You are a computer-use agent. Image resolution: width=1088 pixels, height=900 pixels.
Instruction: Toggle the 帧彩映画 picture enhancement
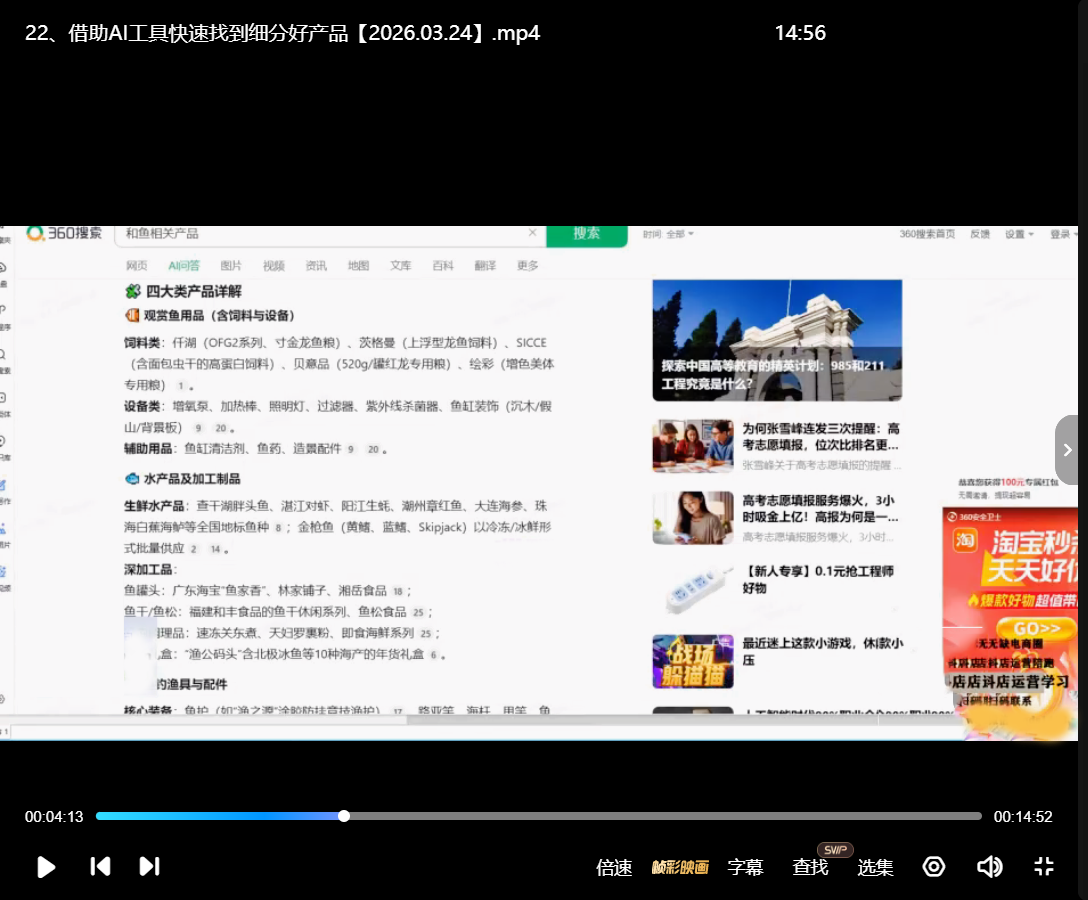680,867
